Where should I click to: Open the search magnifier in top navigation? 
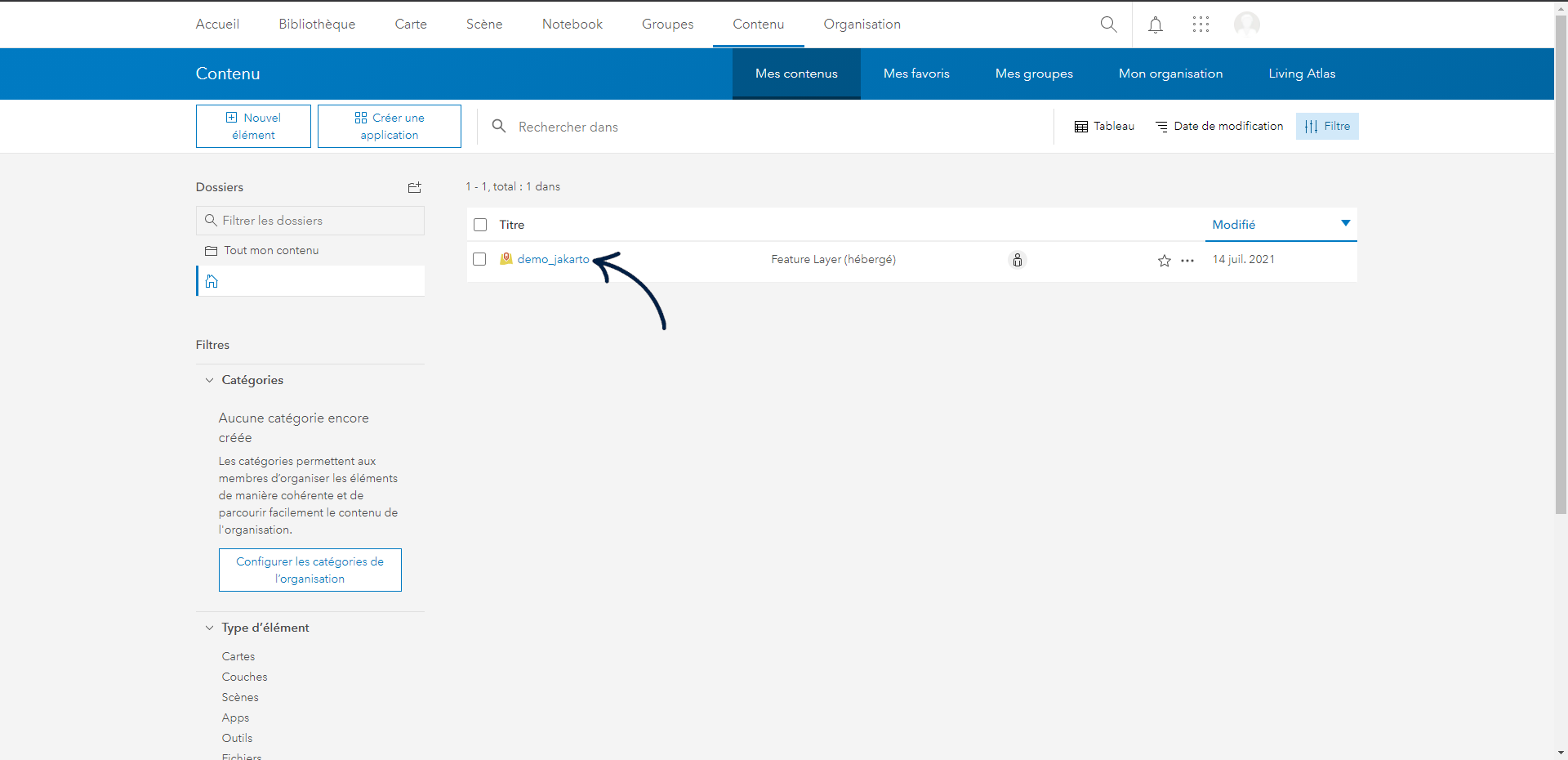point(1108,25)
